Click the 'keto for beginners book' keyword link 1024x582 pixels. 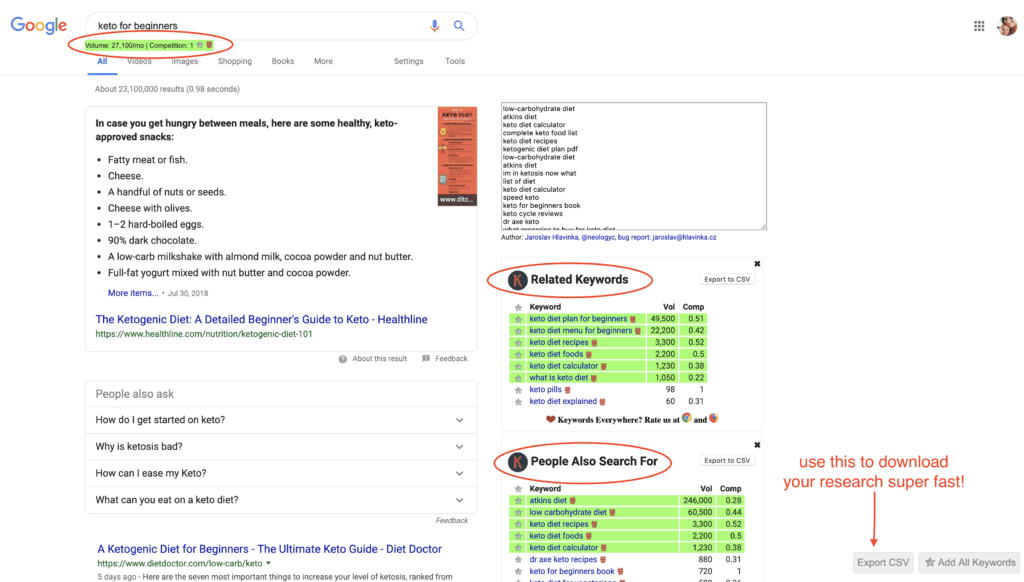(x=572, y=572)
